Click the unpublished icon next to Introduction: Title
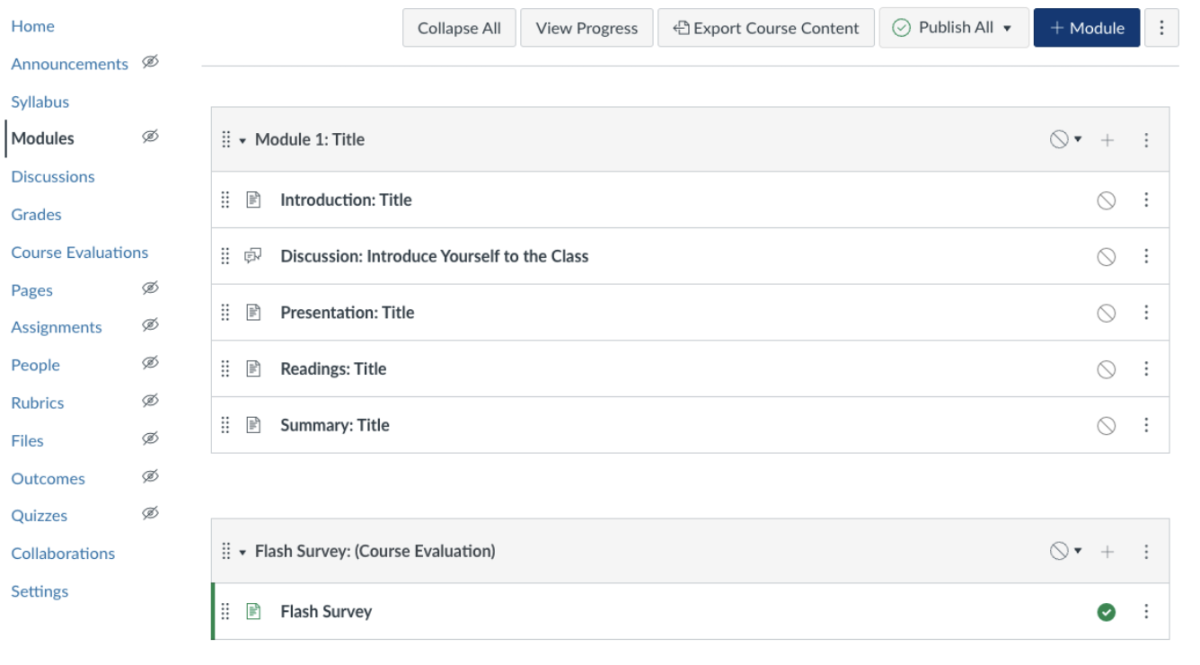1200x665 pixels. (1105, 200)
